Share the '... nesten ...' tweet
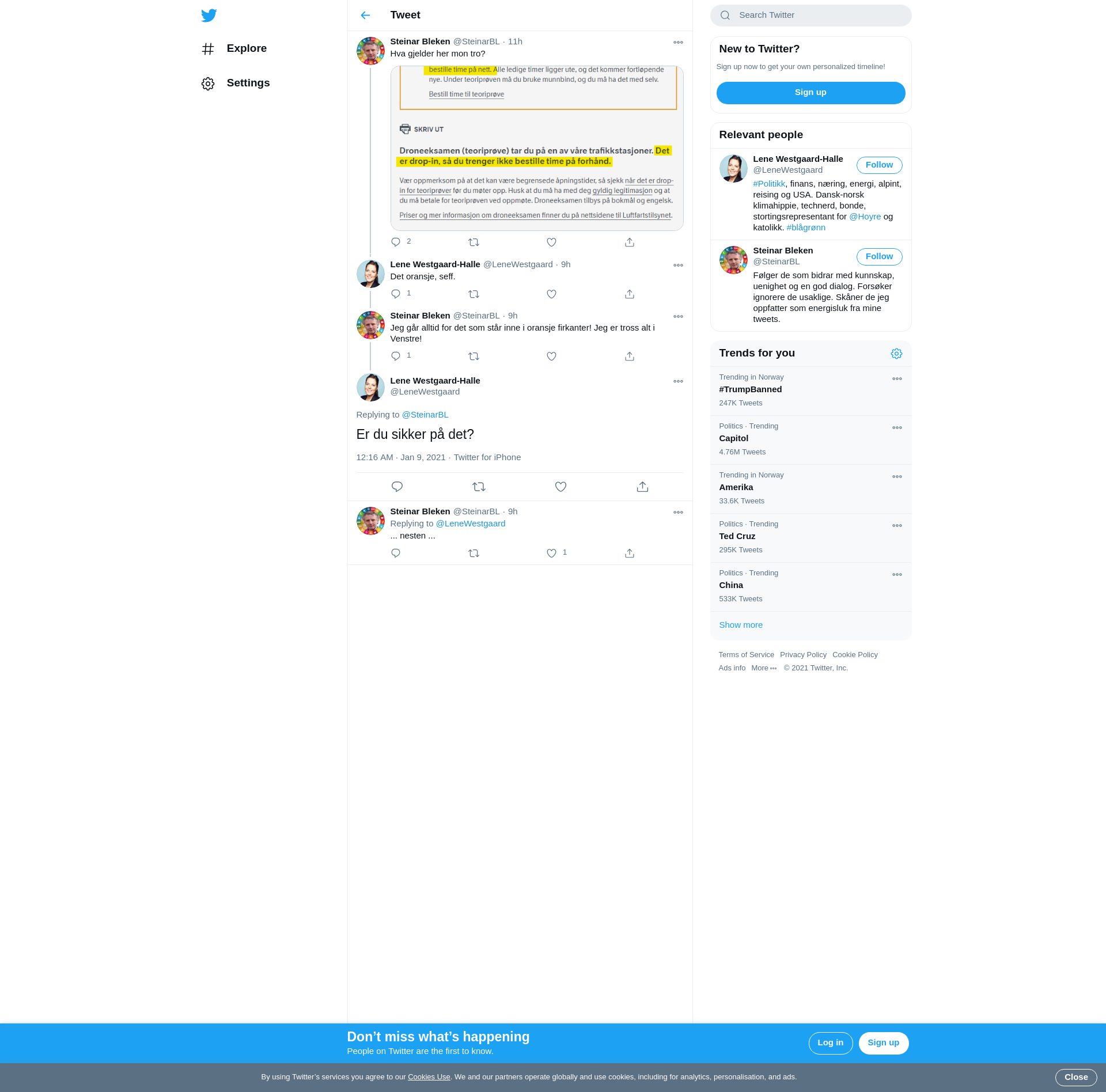This screenshot has height=1092, width=1106. (630, 553)
